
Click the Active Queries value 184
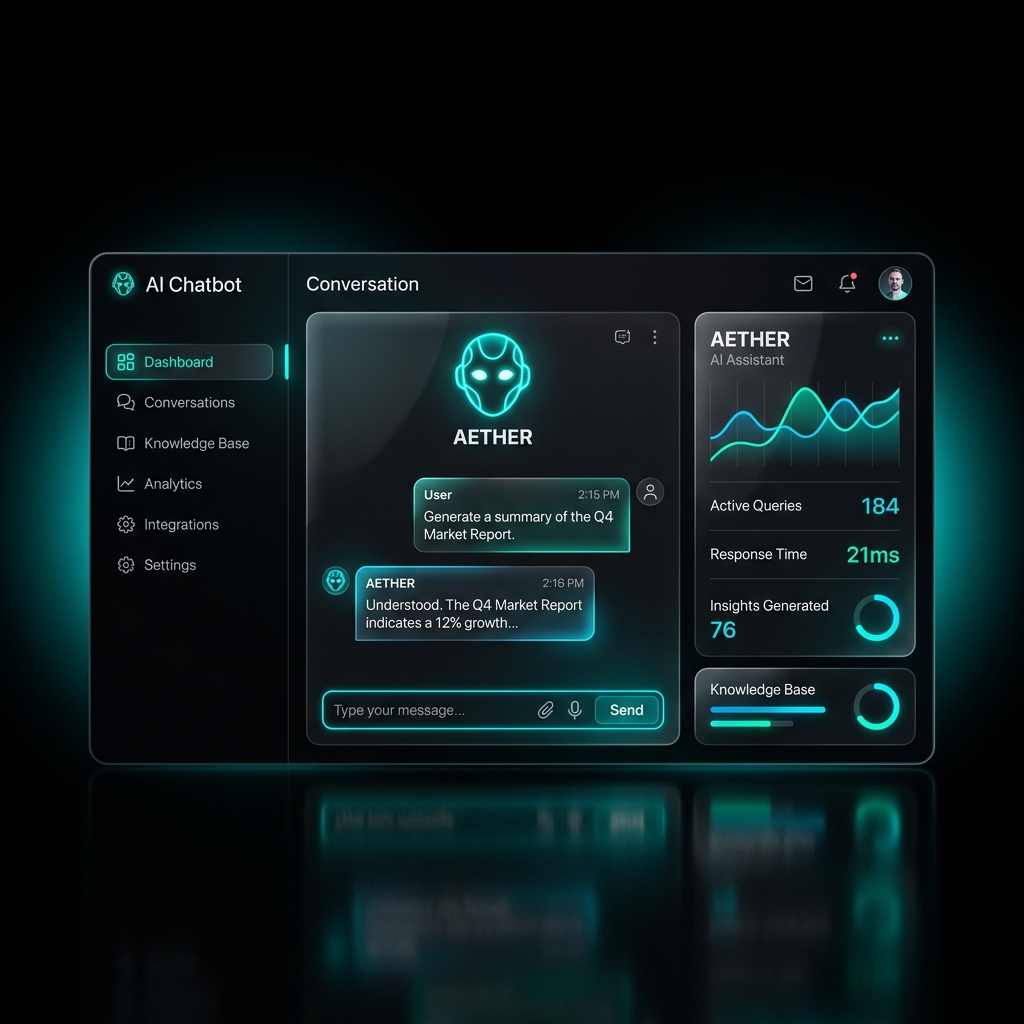pyautogui.click(x=880, y=506)
